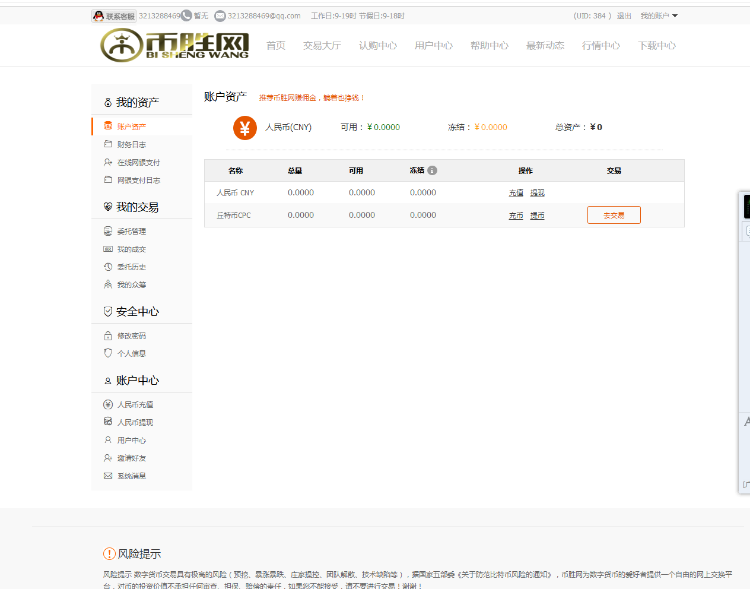Image resolution: width=750 pixels, height=589 pixels.
Task: Expand the 我的账户 dropdown
Action: (658, 16)
